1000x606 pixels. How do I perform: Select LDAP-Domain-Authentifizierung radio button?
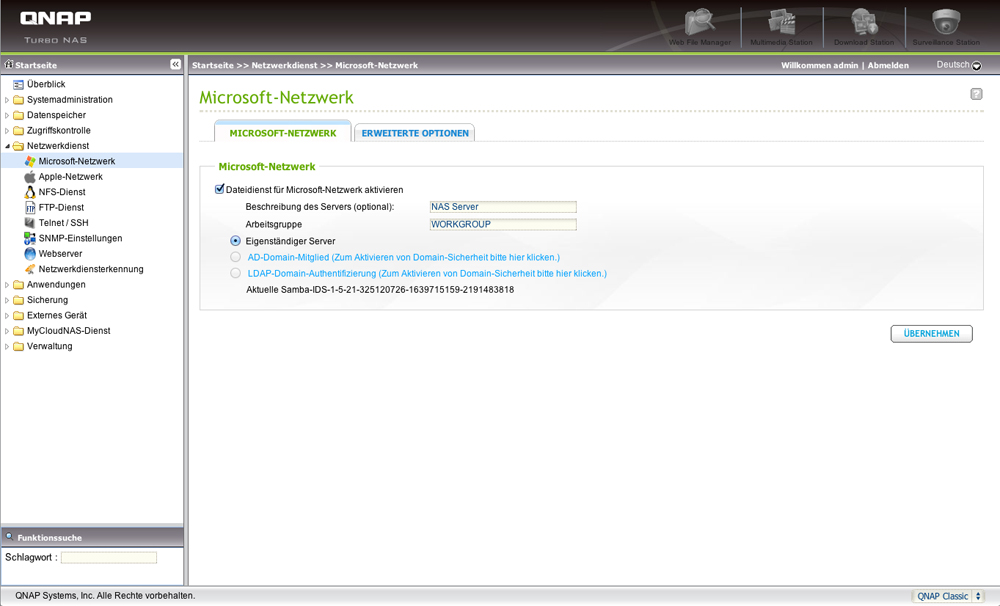(235, 273)
